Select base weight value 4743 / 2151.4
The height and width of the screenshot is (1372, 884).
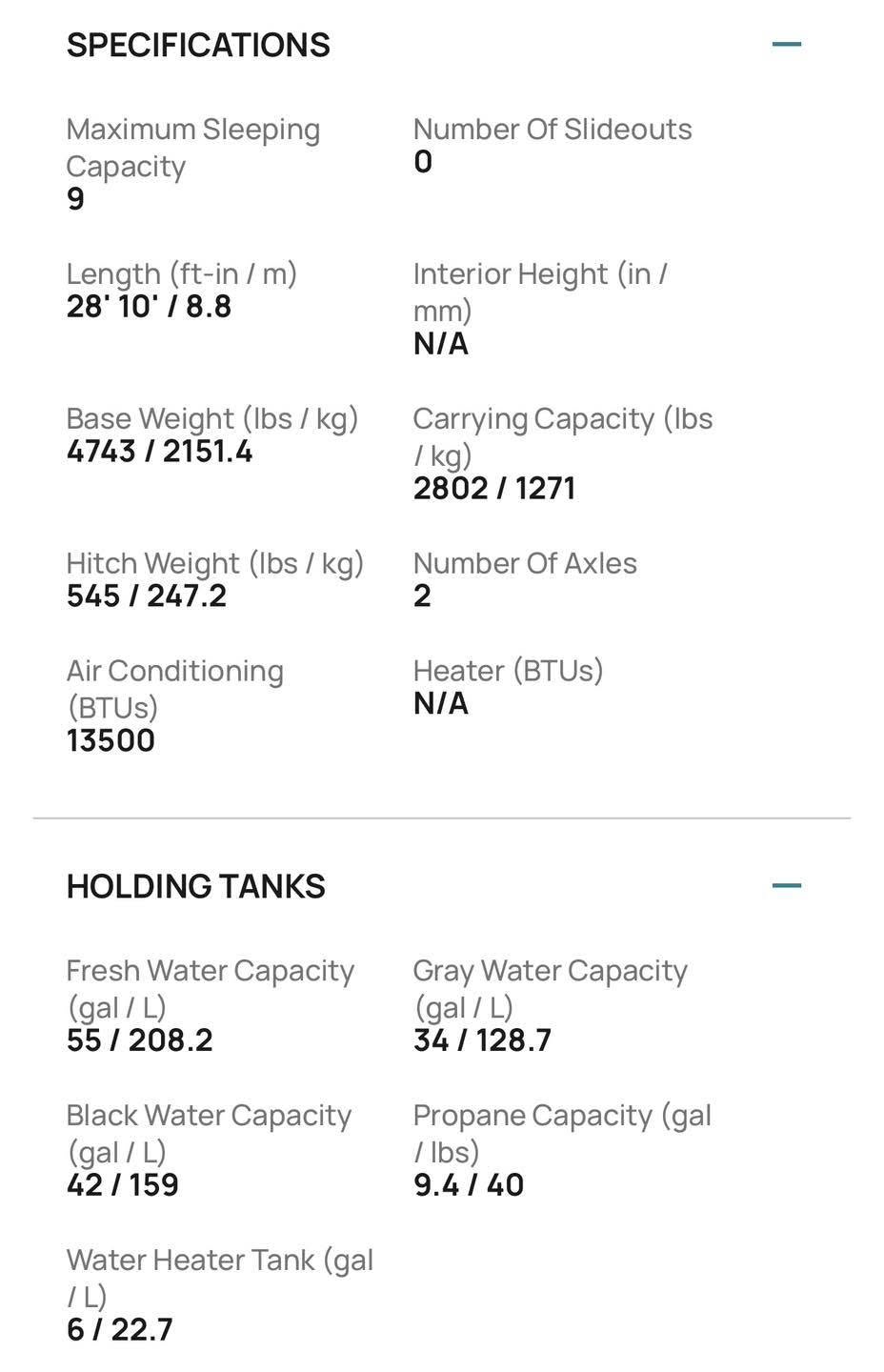[x=159, y=452]
